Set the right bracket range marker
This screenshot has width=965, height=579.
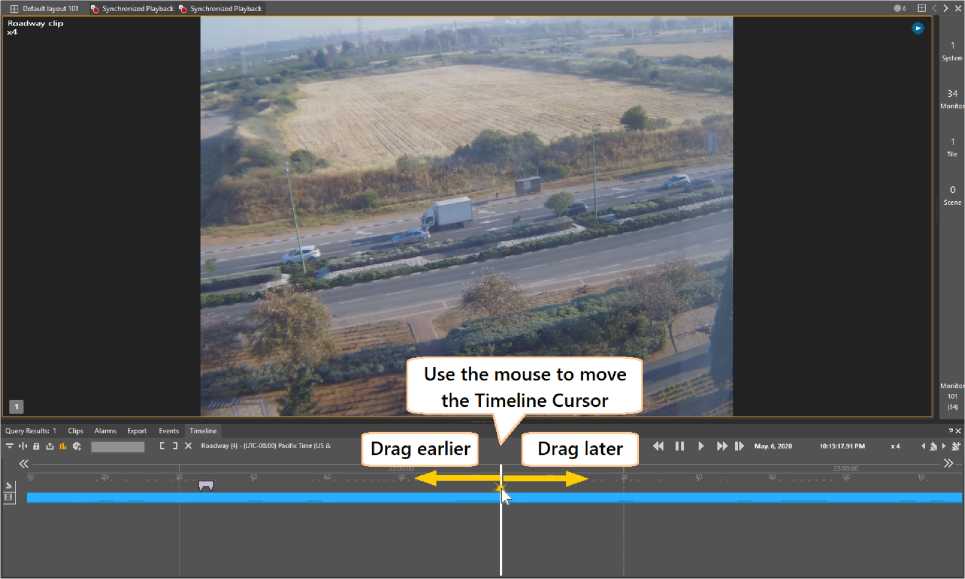click(175, 446)
